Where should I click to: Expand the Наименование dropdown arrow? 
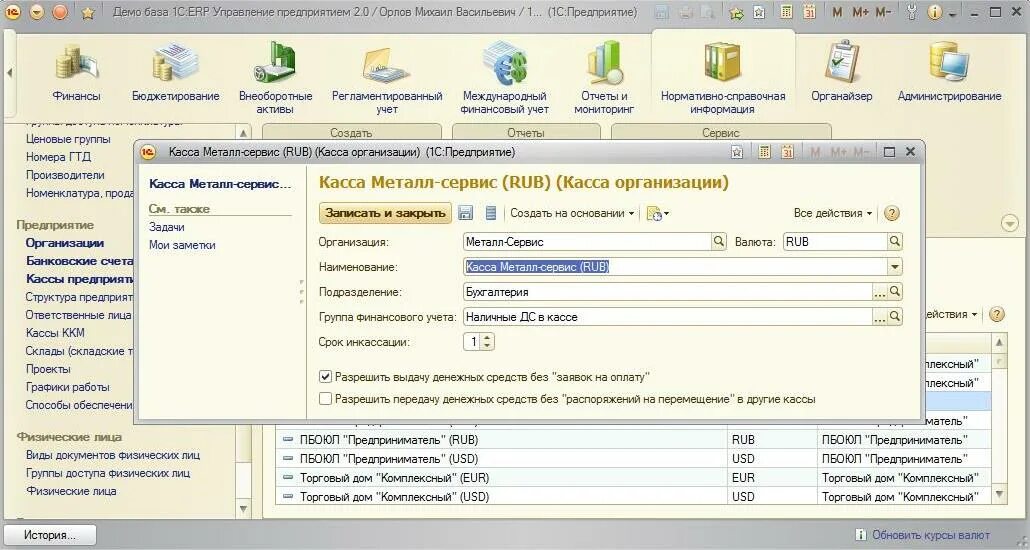point(895,266)
